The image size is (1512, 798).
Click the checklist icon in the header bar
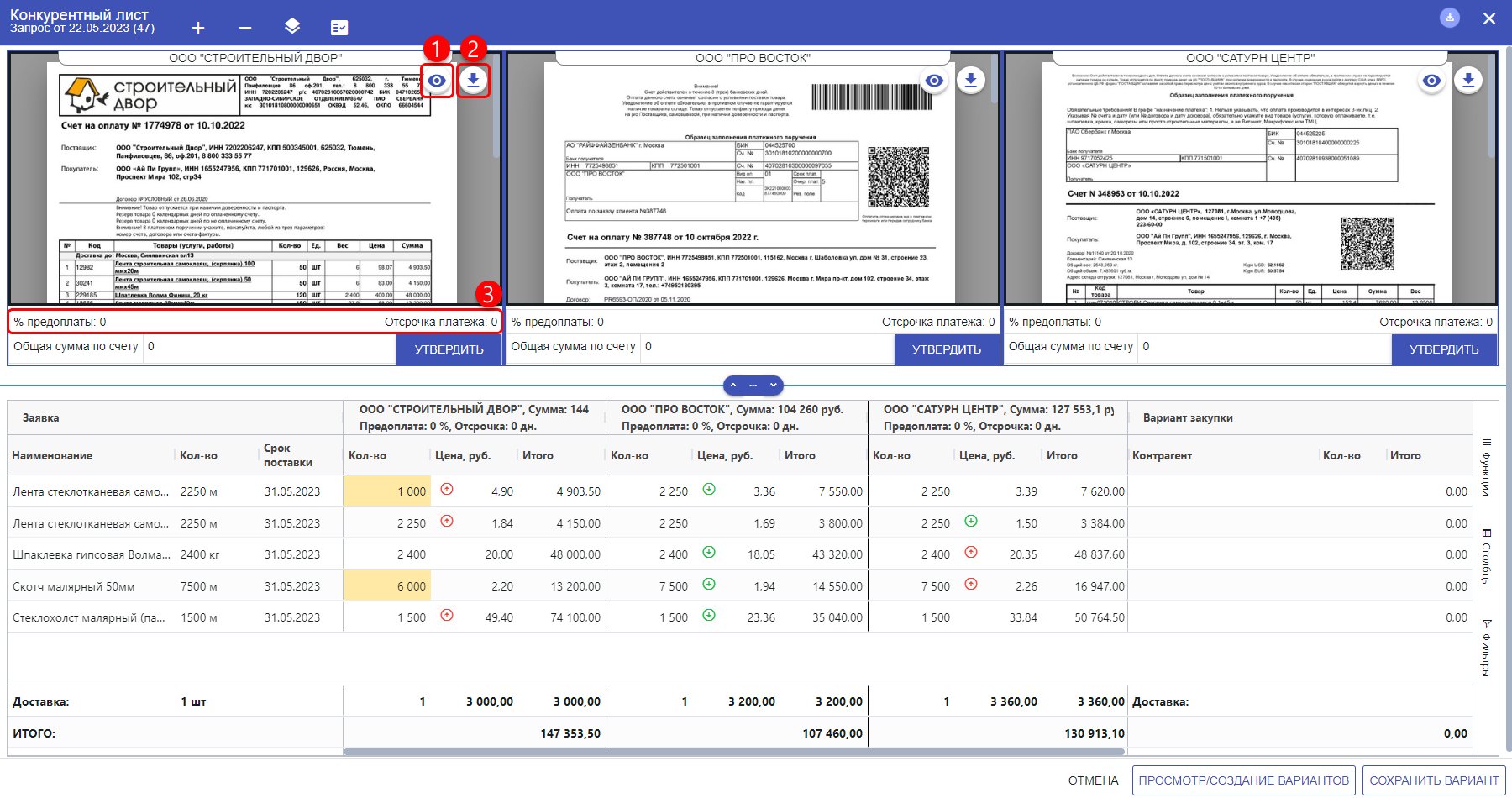click(x=339, y=28)
